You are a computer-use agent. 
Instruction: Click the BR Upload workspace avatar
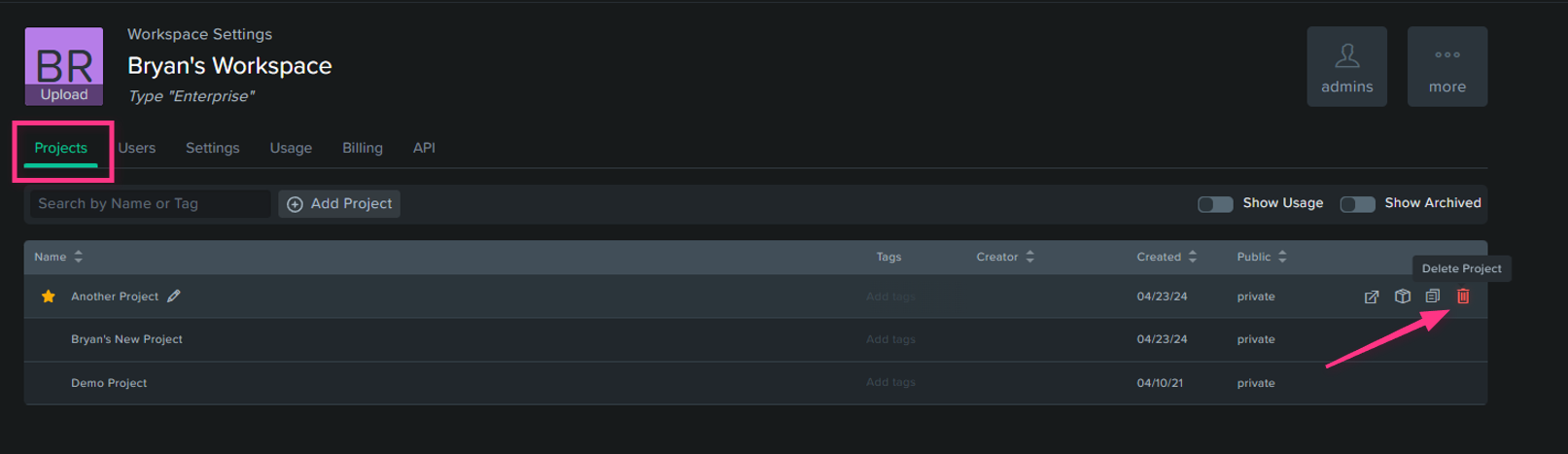click(64, 66)
